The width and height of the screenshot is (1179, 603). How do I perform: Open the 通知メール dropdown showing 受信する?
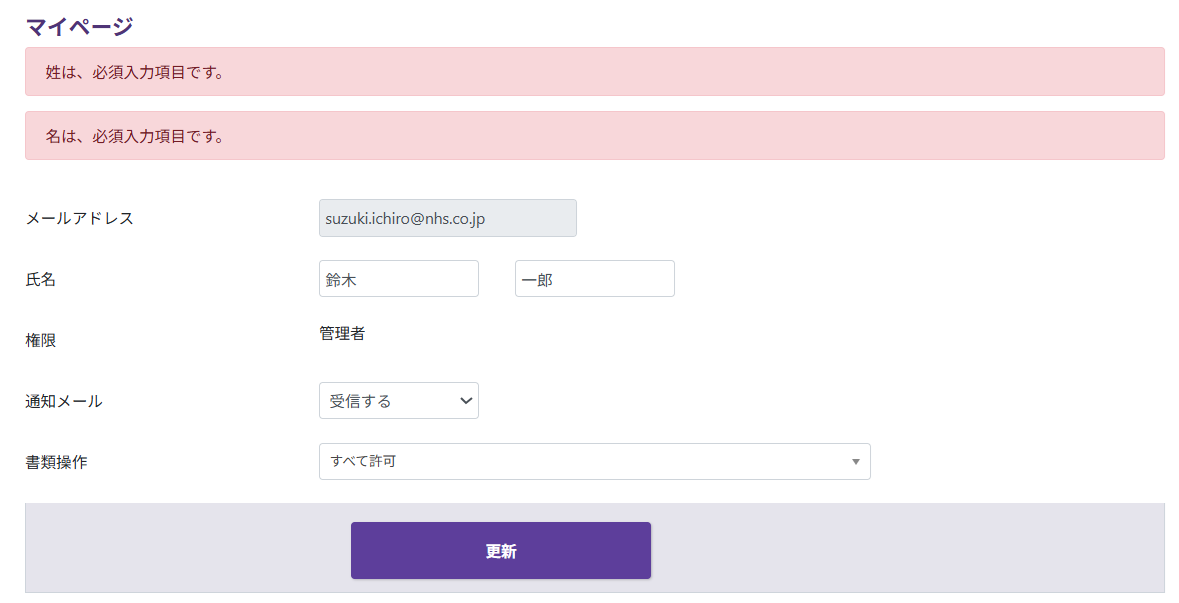tap(398, 400)
